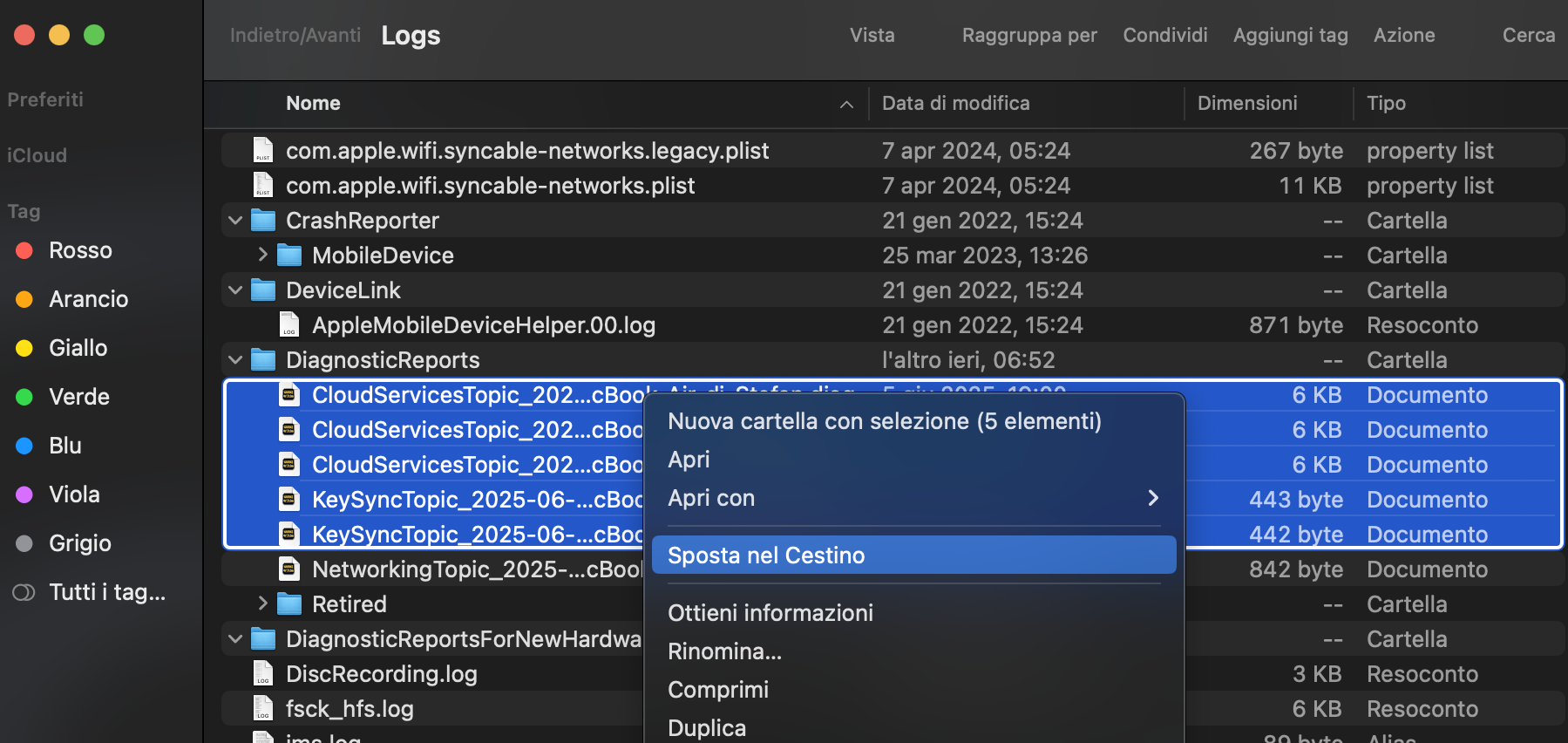Select the Verde tag color dot
The height and width of the screenshot is (743, 1568).
24,396
